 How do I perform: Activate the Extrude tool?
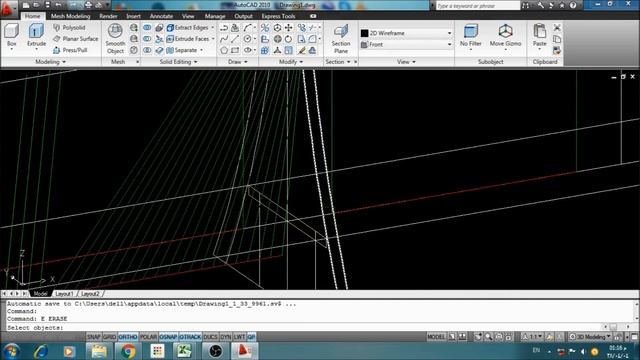point(36,36)
